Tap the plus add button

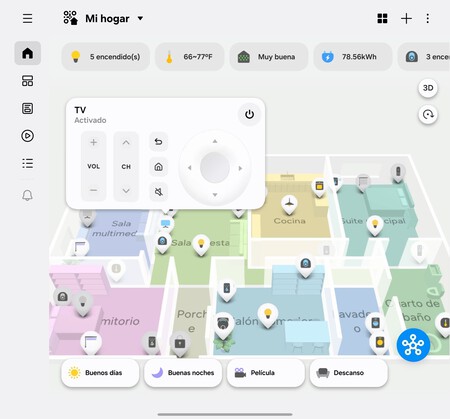click(406, 18)
